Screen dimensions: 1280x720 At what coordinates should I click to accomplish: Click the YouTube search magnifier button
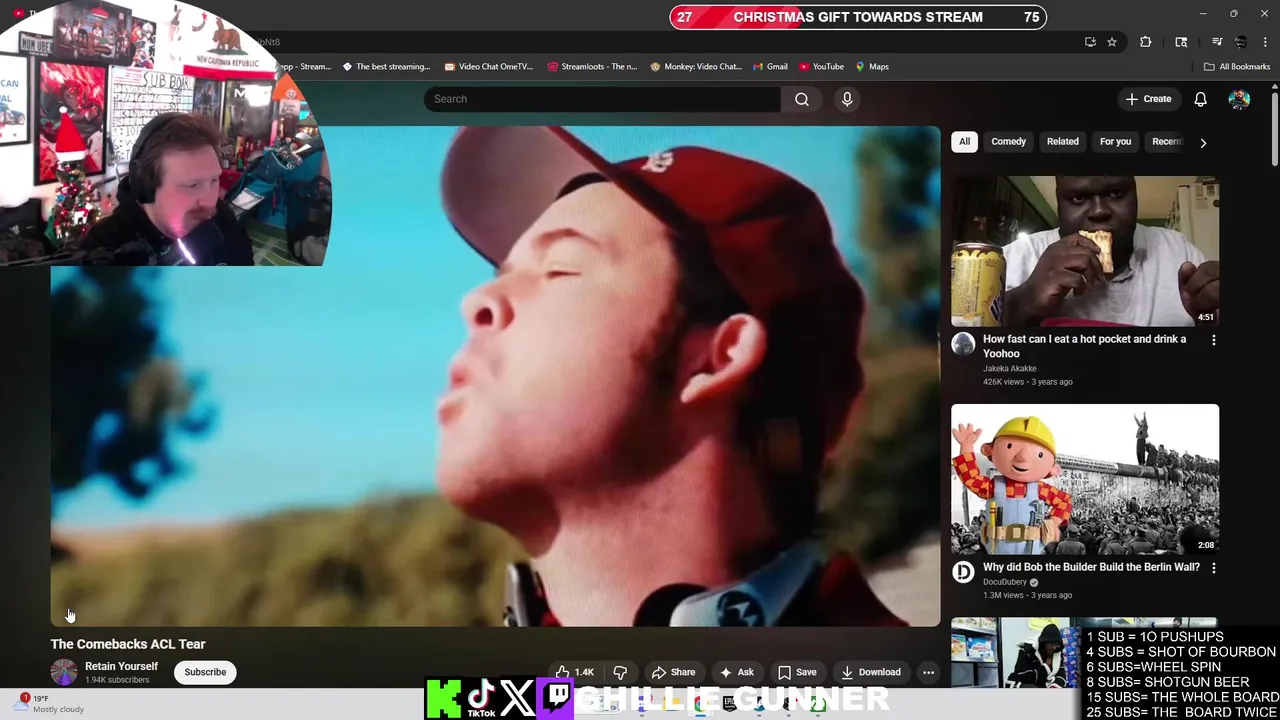(x=802, y=99)
